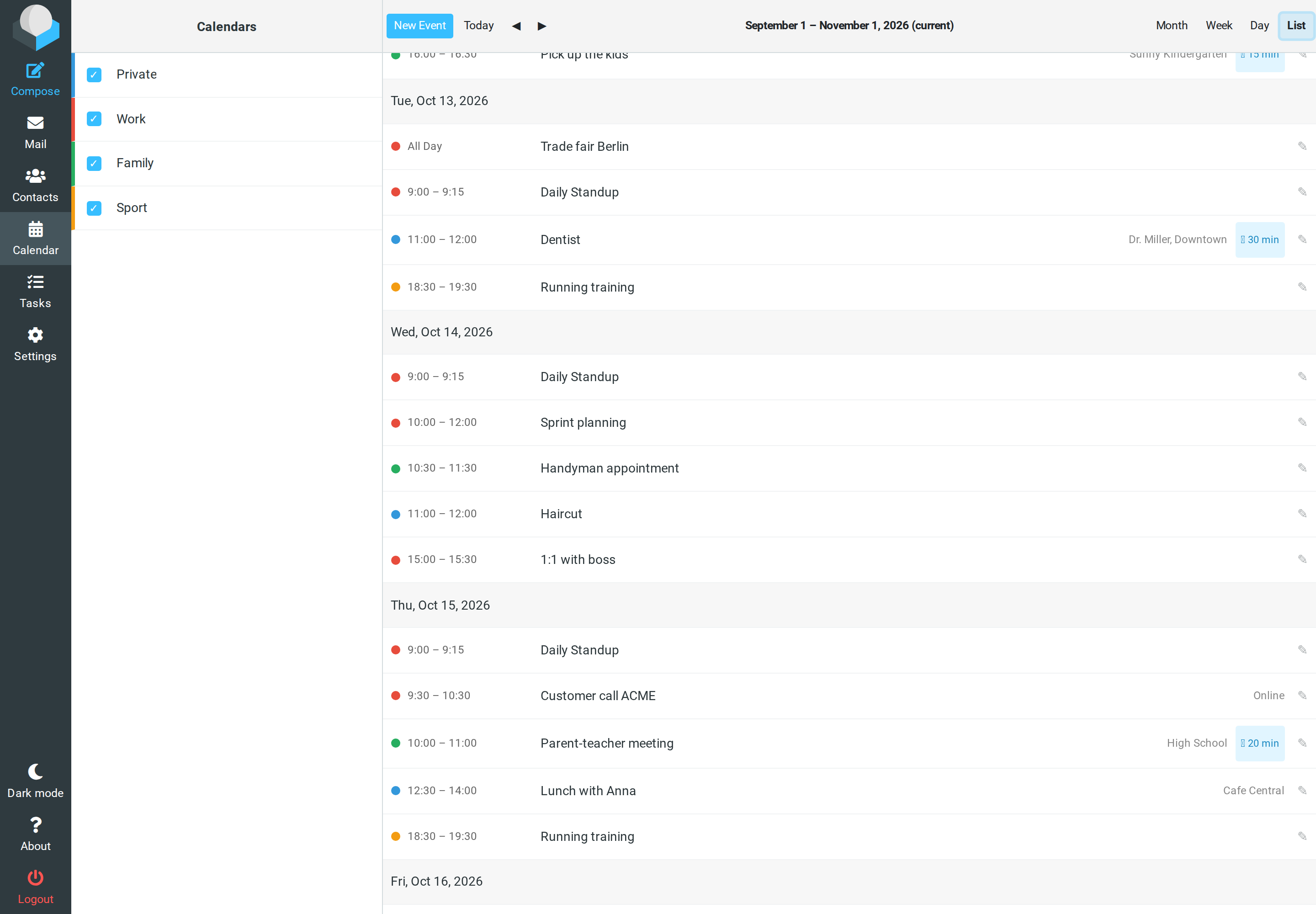Screen dimensions: 1316x914
Task: Uncheck the Private calendar checkbox
Action: tap(94, 74)
